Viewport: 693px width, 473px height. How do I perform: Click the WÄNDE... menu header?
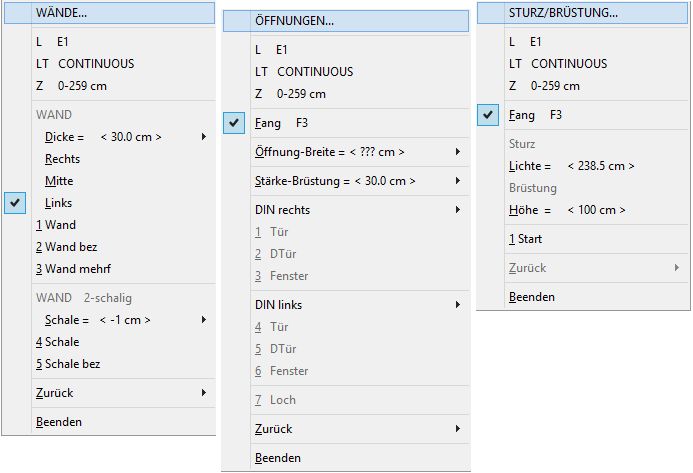109,13
